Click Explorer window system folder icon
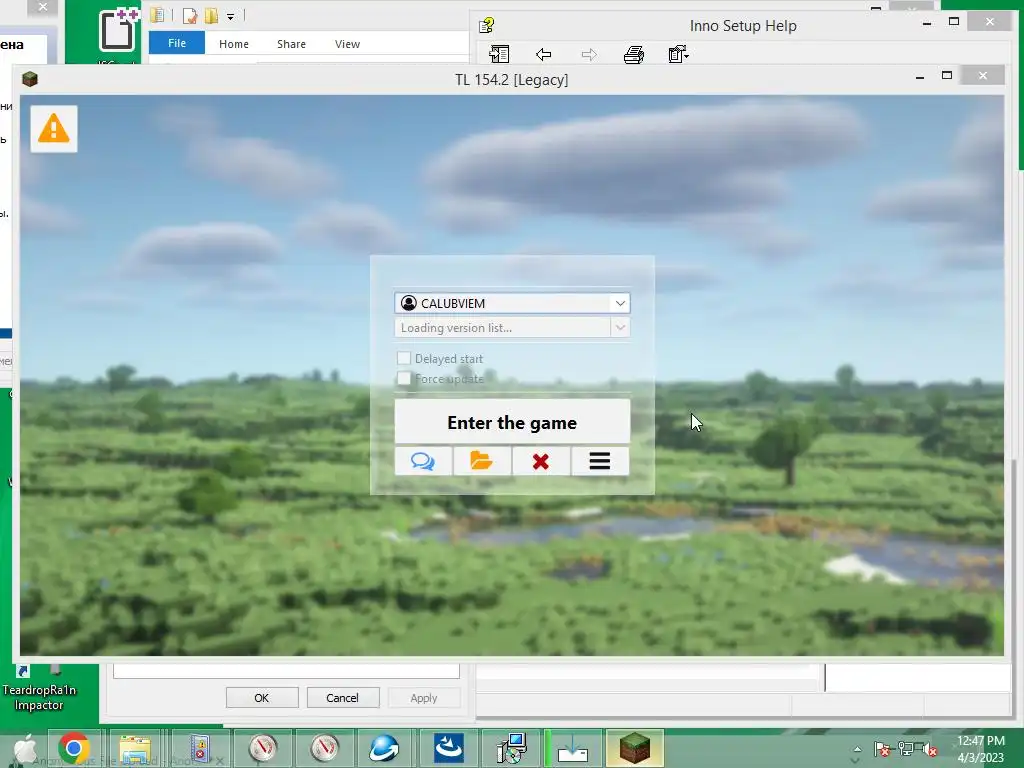Viewport: 1024px width, 768px height. click(x=157, y=15)
